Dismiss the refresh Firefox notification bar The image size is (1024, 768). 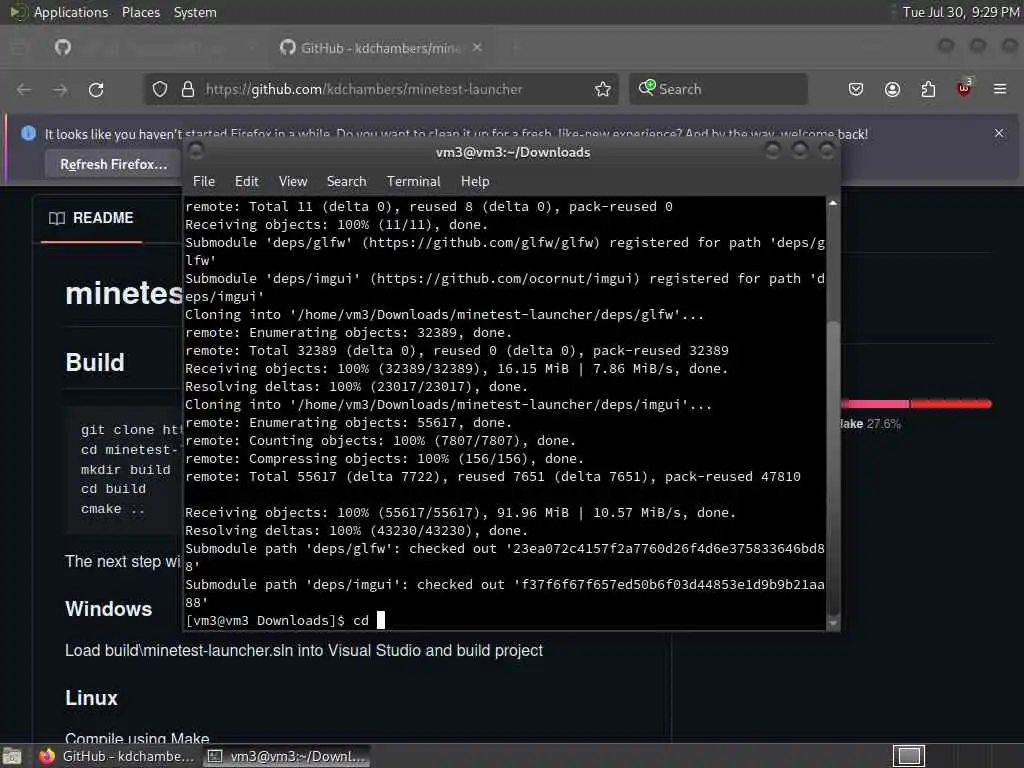tap(999, 133)
